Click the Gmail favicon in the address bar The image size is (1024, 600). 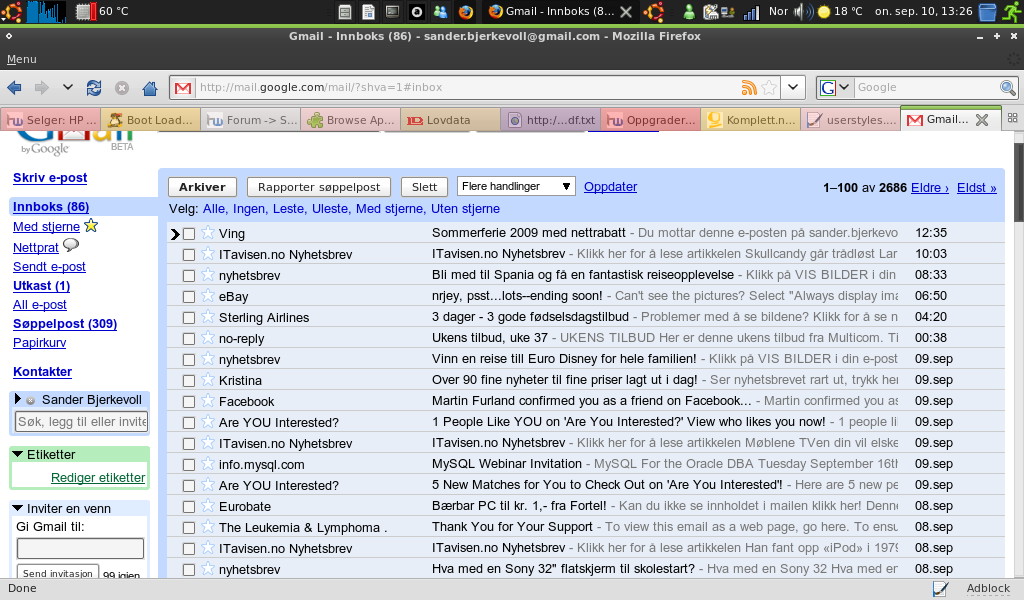[x=183, y=87]
